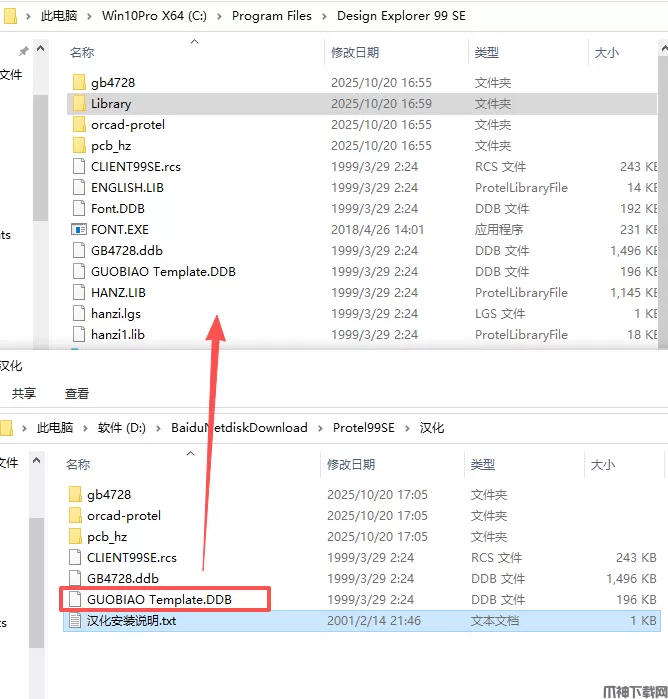Sort by 修改日期 column in Design Explorer window
The height and width of the screenshot is (699, 668).
(355, 53)
